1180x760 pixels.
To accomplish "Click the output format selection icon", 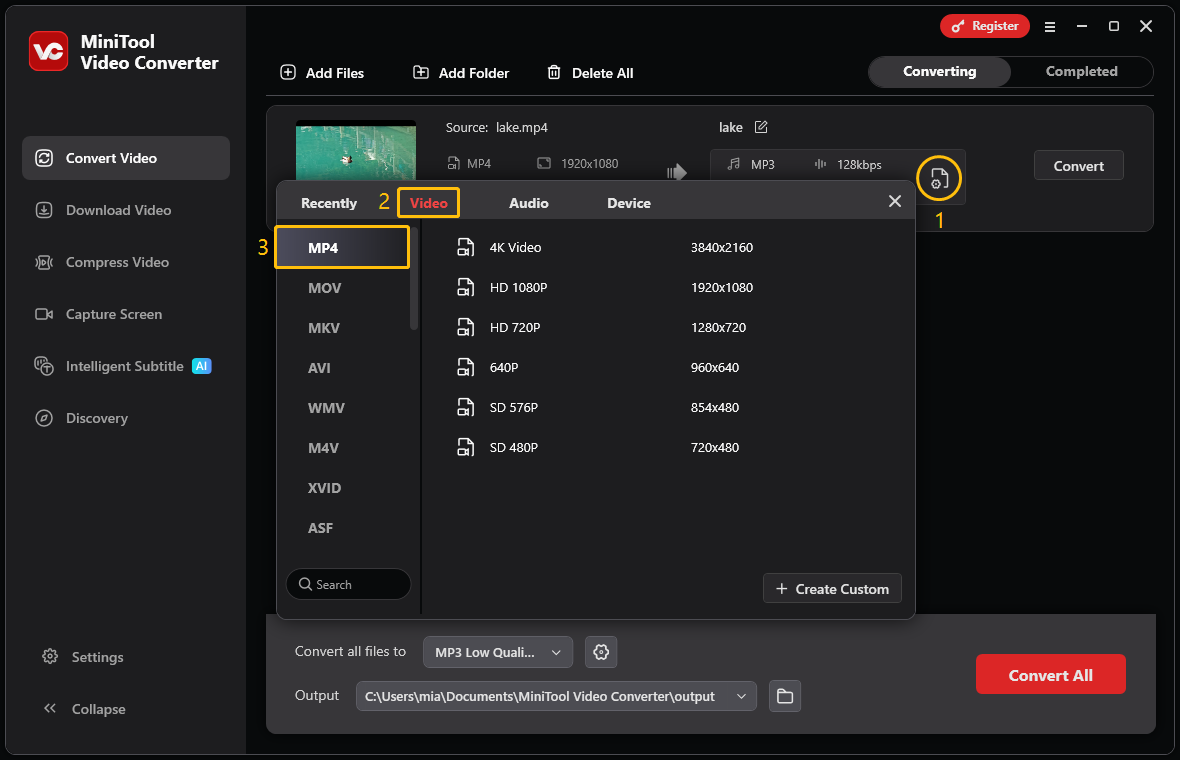I will [938, 178].
